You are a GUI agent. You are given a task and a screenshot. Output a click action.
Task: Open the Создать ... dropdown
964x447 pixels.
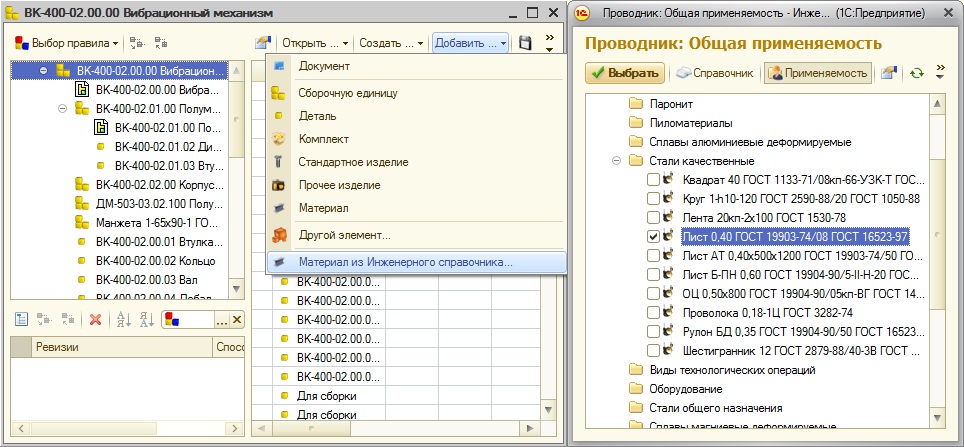(391, 43)
